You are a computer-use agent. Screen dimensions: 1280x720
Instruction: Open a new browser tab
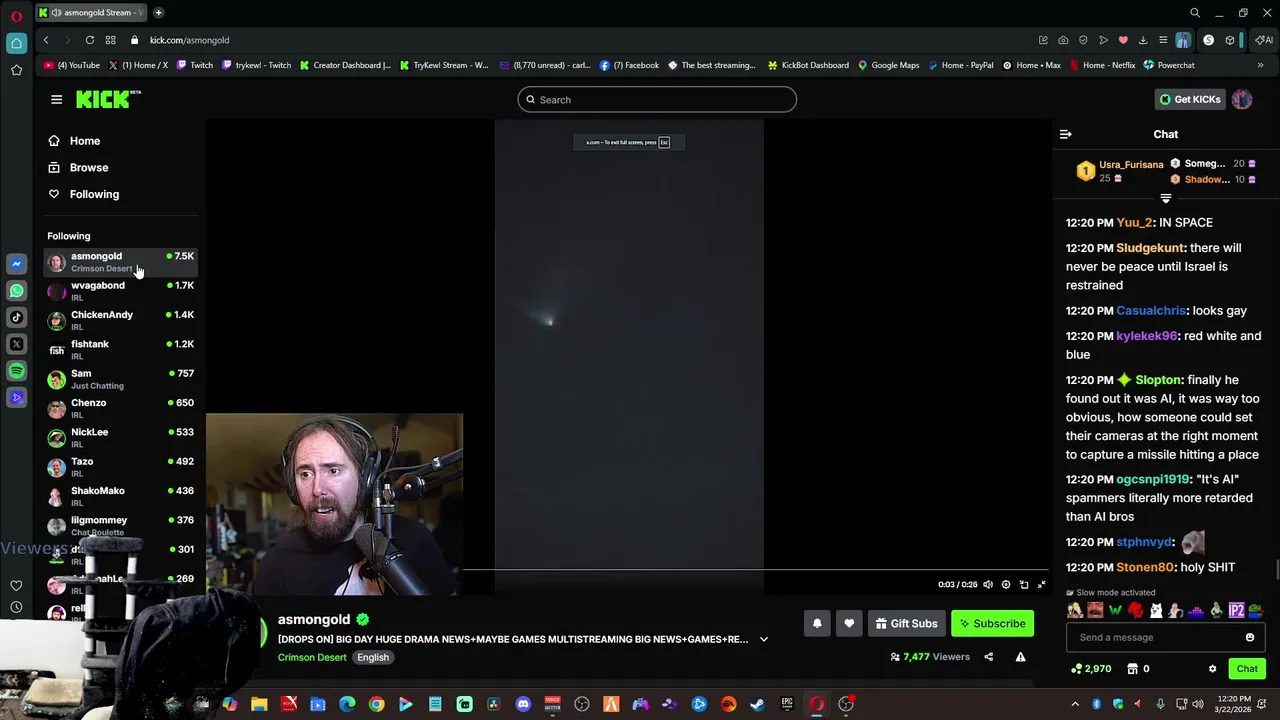[158, 13]
